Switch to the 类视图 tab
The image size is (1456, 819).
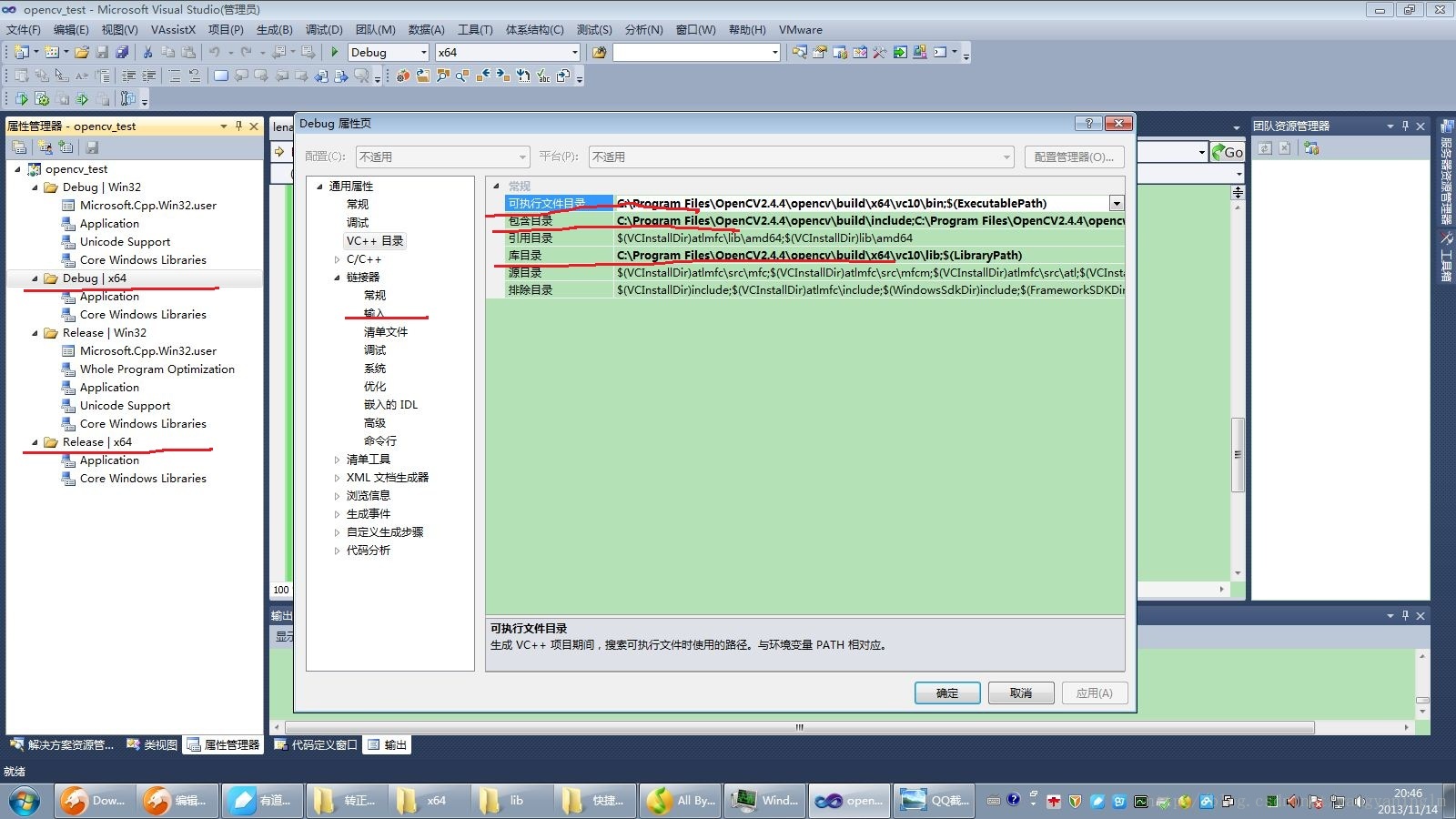pos(151,744)
